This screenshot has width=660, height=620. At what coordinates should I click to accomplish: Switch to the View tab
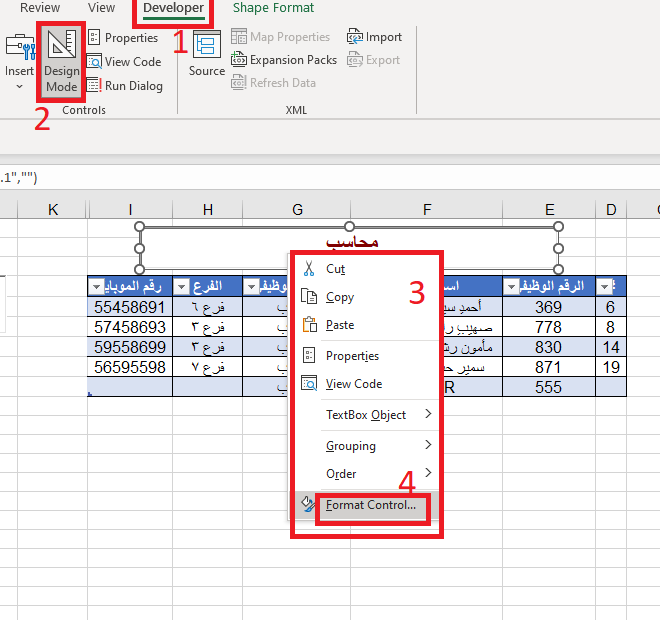101,8
